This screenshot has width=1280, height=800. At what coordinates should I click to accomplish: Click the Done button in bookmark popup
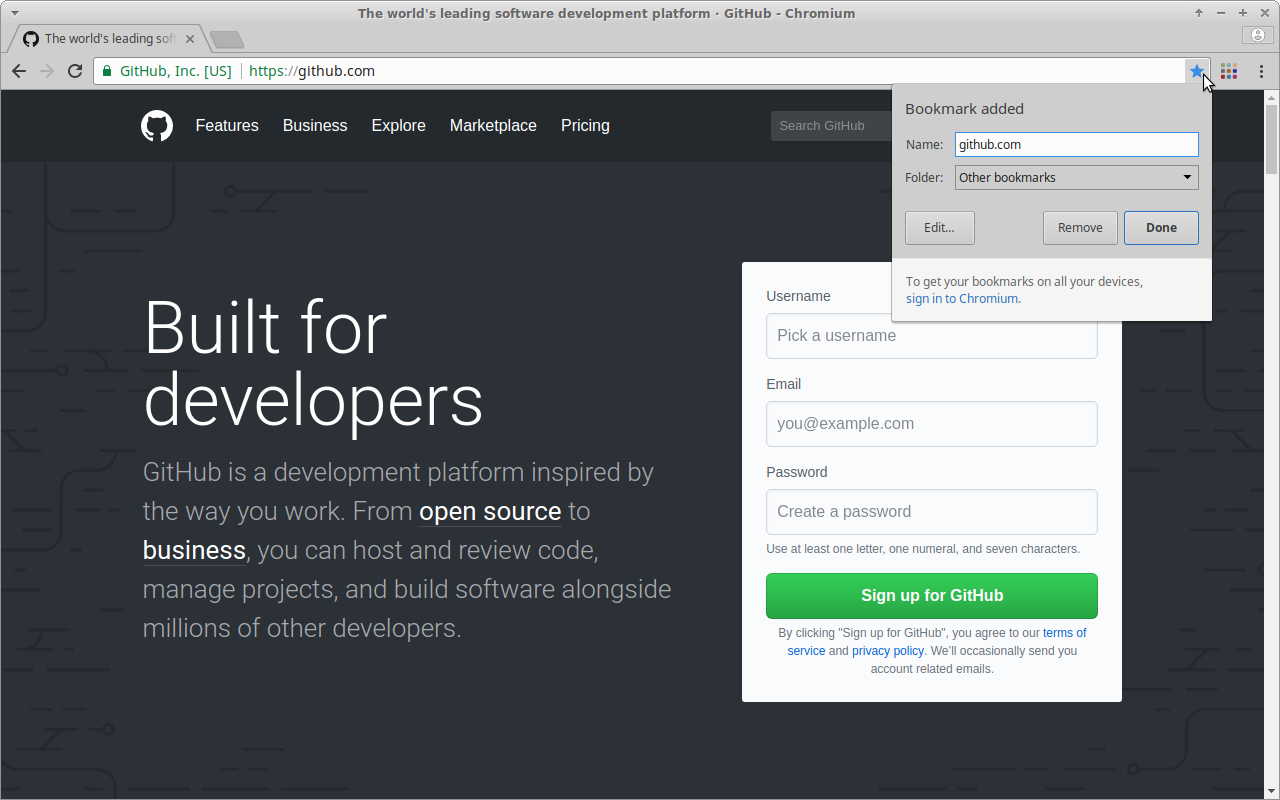(1161, 228)
